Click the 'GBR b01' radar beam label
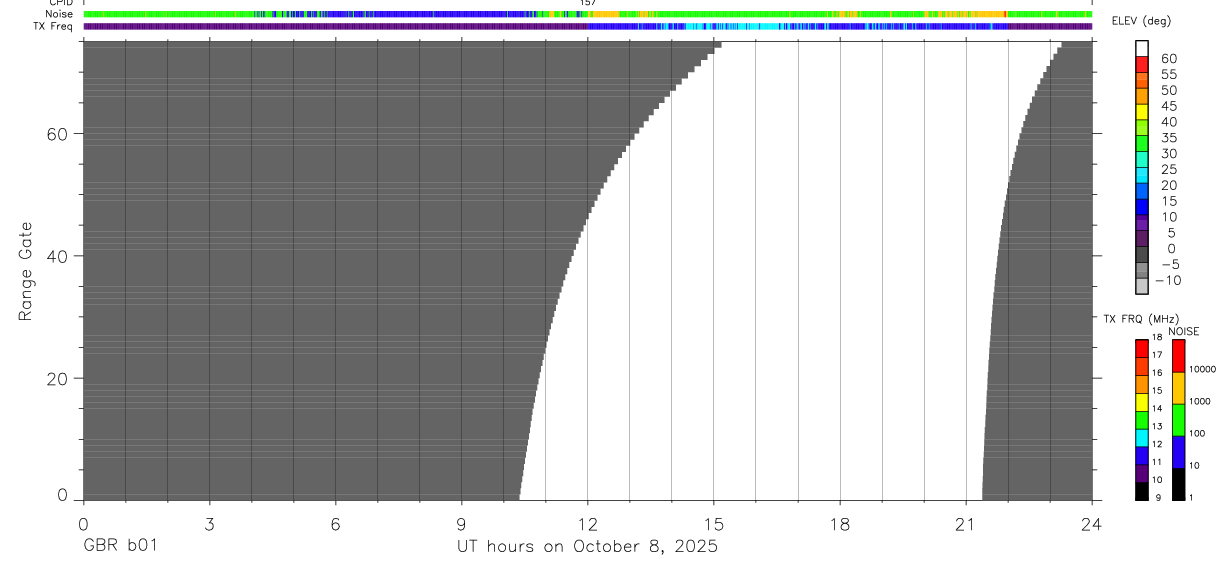Viewport: 1228px width, 567px height. click(120, 546)
